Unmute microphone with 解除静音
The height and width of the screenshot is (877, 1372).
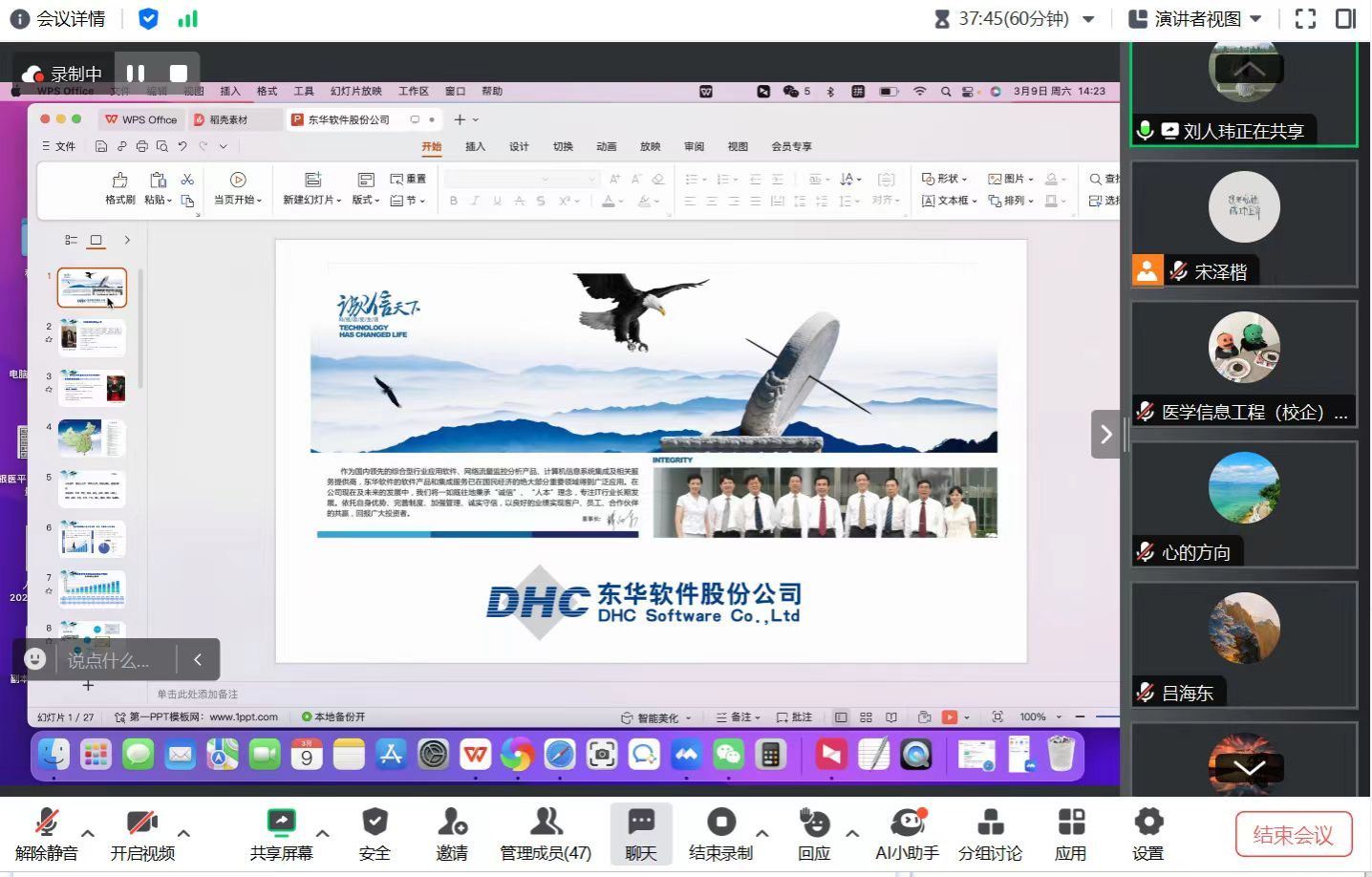click(x=46, y=823)
